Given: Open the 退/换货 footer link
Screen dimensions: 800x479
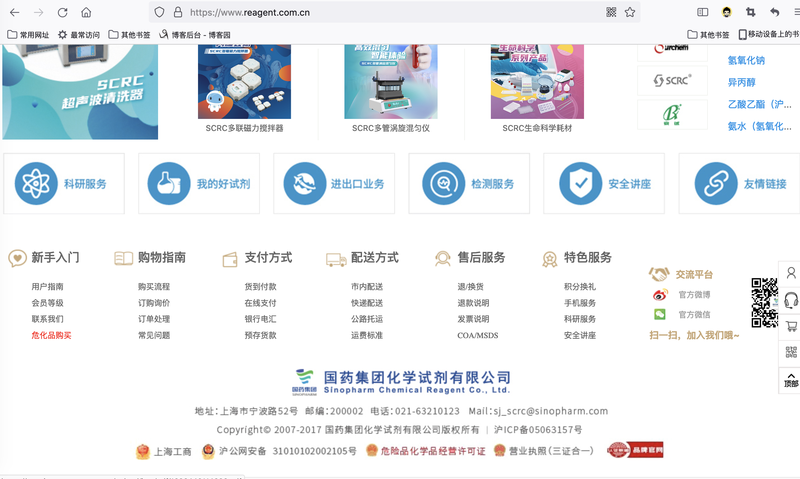Looking at the screenshot, I should (x=470, y=287).
